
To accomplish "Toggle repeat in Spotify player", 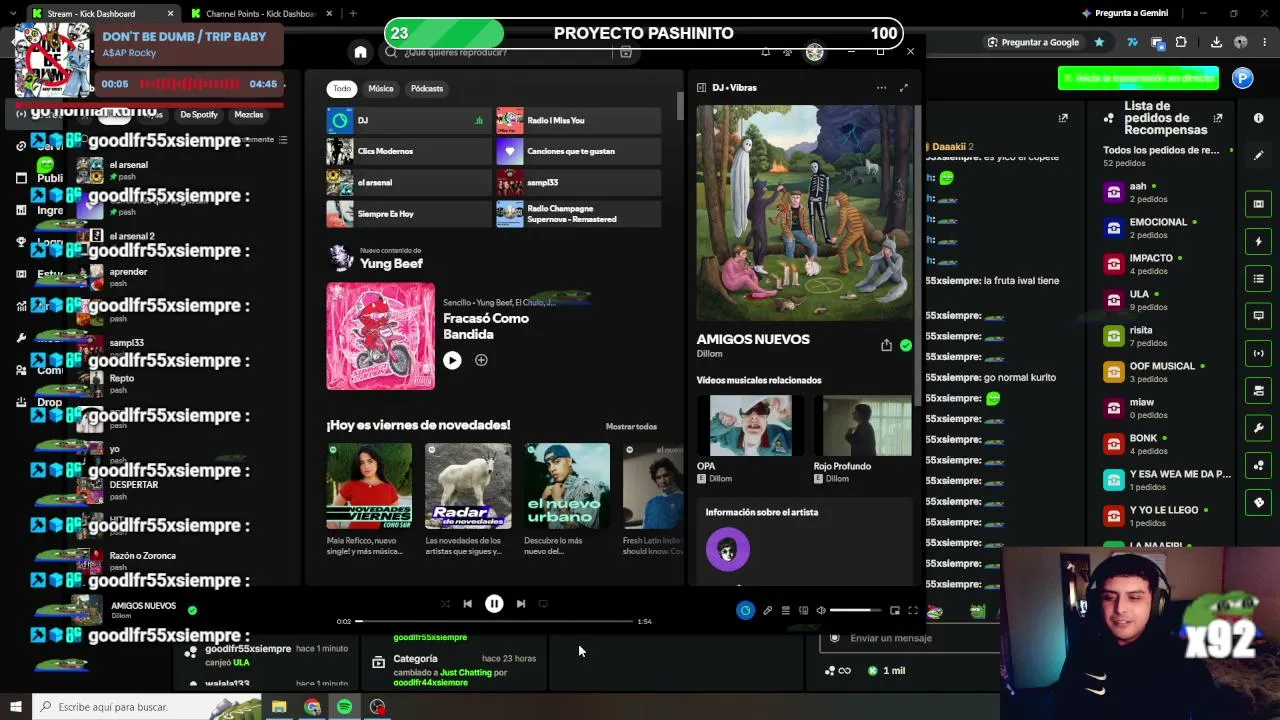I will coord(543,604).
